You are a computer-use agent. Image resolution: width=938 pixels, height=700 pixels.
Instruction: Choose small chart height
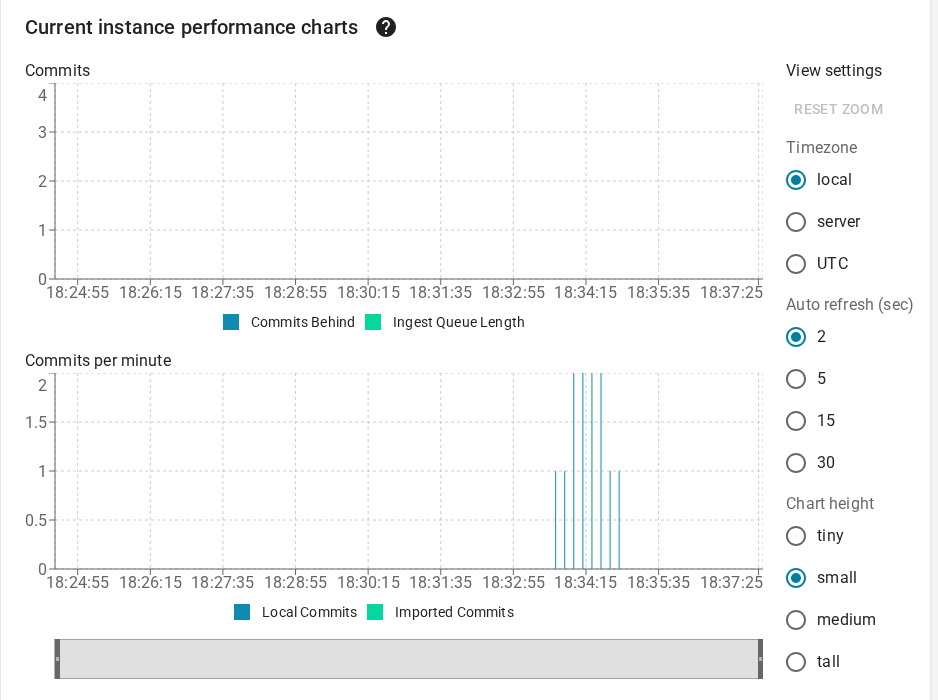click(x=796, y=577)
